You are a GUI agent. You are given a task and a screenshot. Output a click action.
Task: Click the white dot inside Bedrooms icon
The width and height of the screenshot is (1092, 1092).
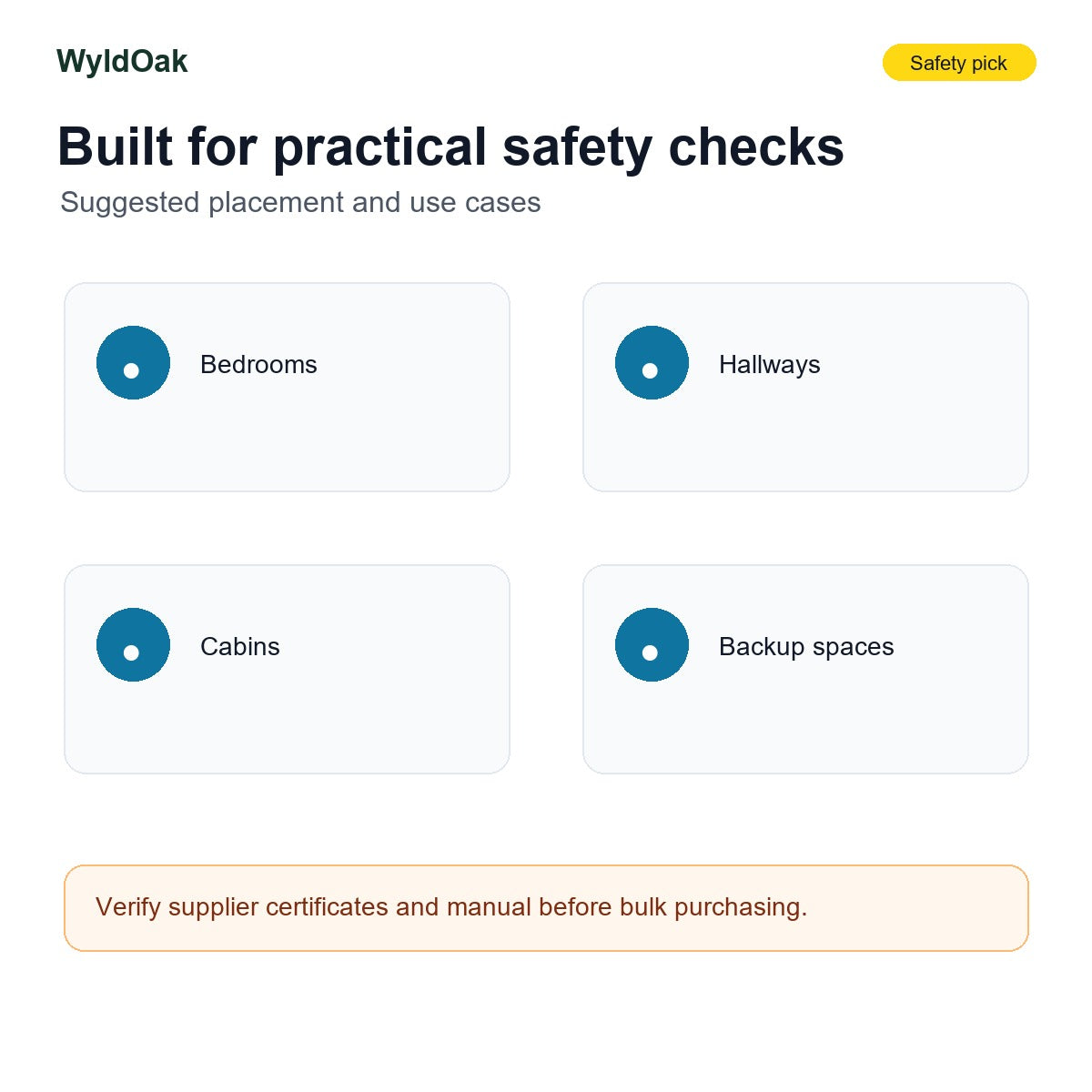pyautogui.click(x=131, y=370)
